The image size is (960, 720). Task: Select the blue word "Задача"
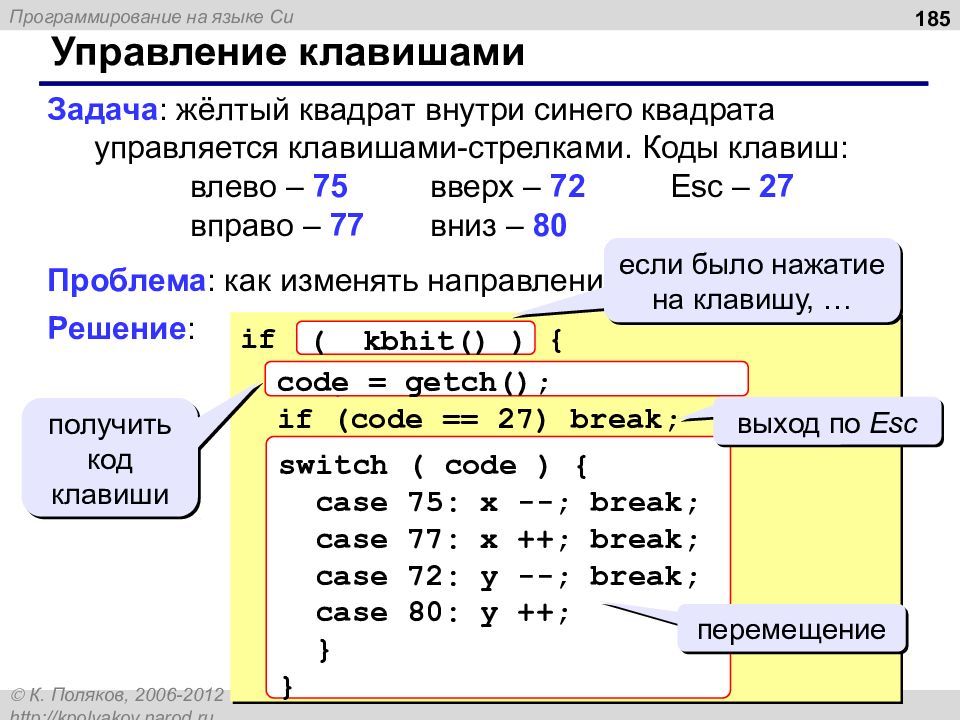point(102,110)
